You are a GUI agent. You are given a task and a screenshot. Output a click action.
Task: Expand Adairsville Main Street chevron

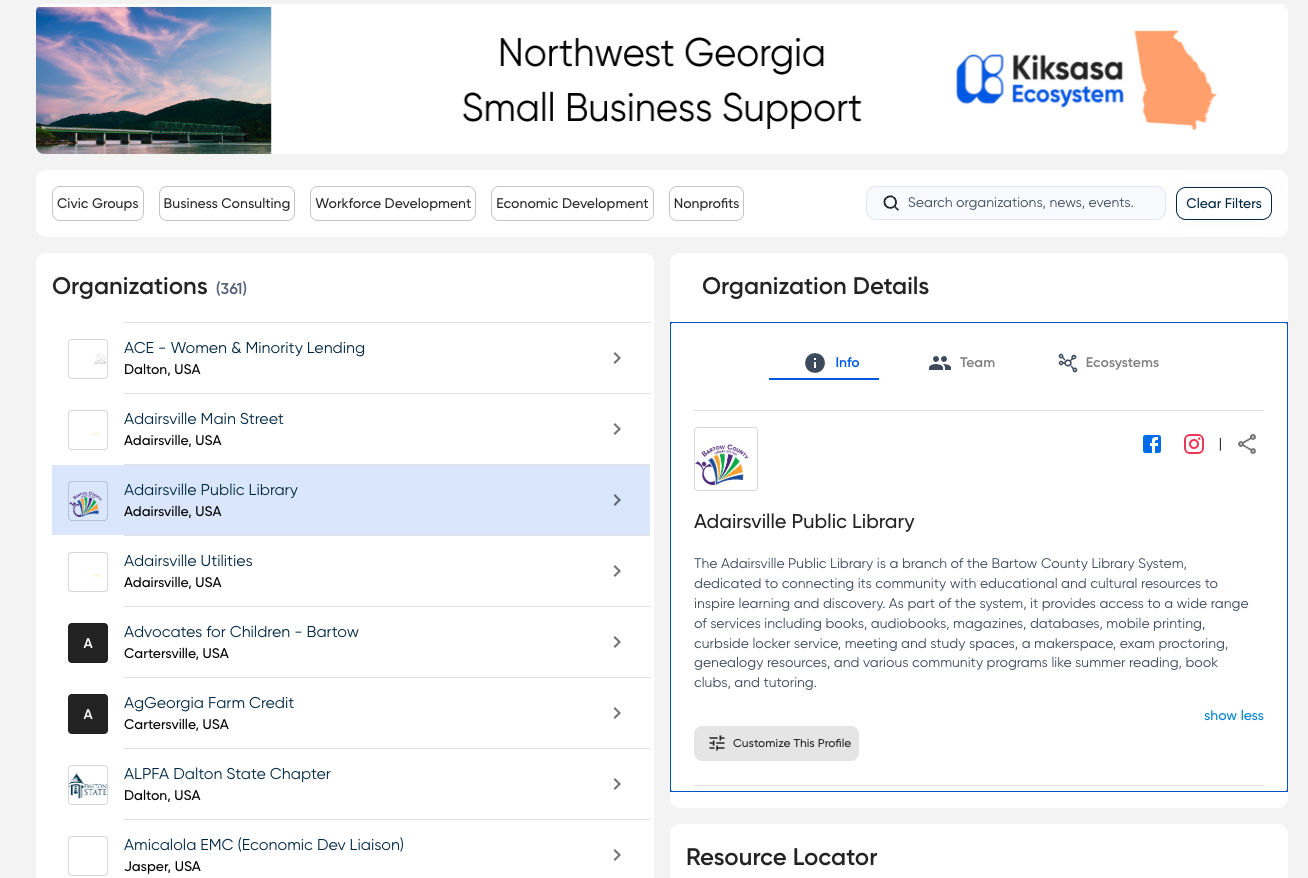[x=617, y=429]
